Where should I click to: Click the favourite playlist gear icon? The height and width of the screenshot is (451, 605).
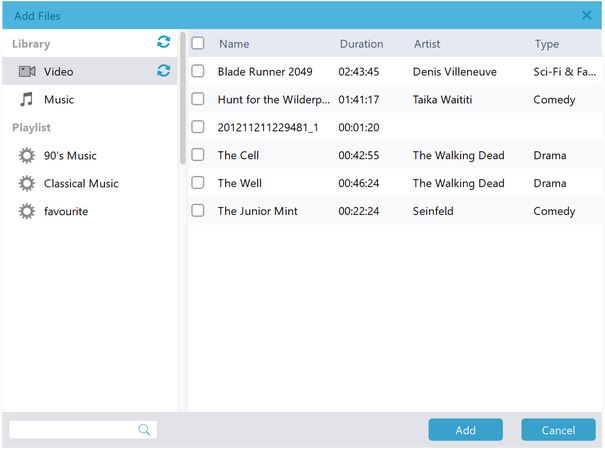pos(27,211)
